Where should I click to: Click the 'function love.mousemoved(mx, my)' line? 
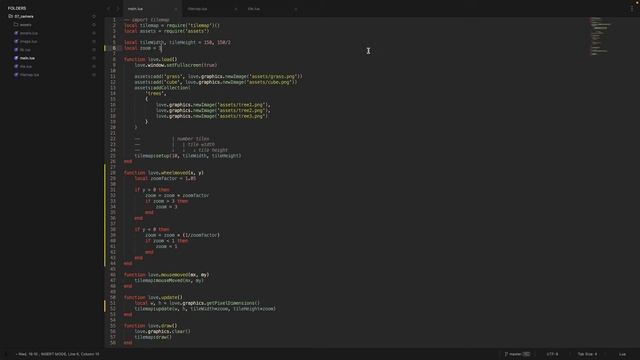tap(167, 275)
